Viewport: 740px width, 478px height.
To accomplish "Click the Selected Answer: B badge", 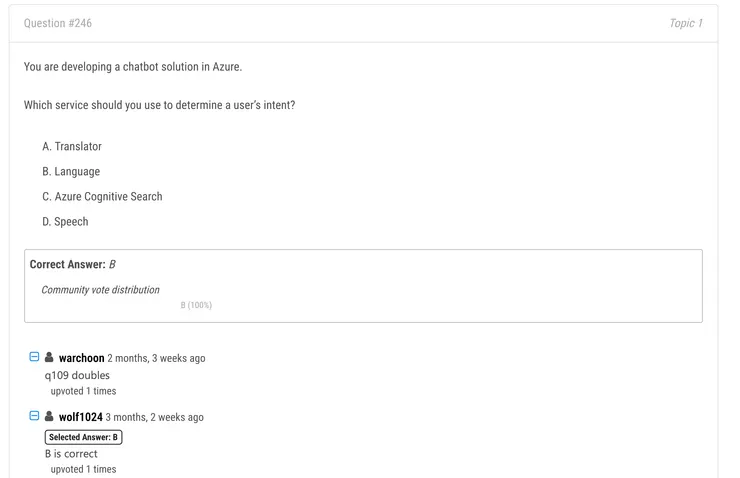I will click(x=83, y=437).
